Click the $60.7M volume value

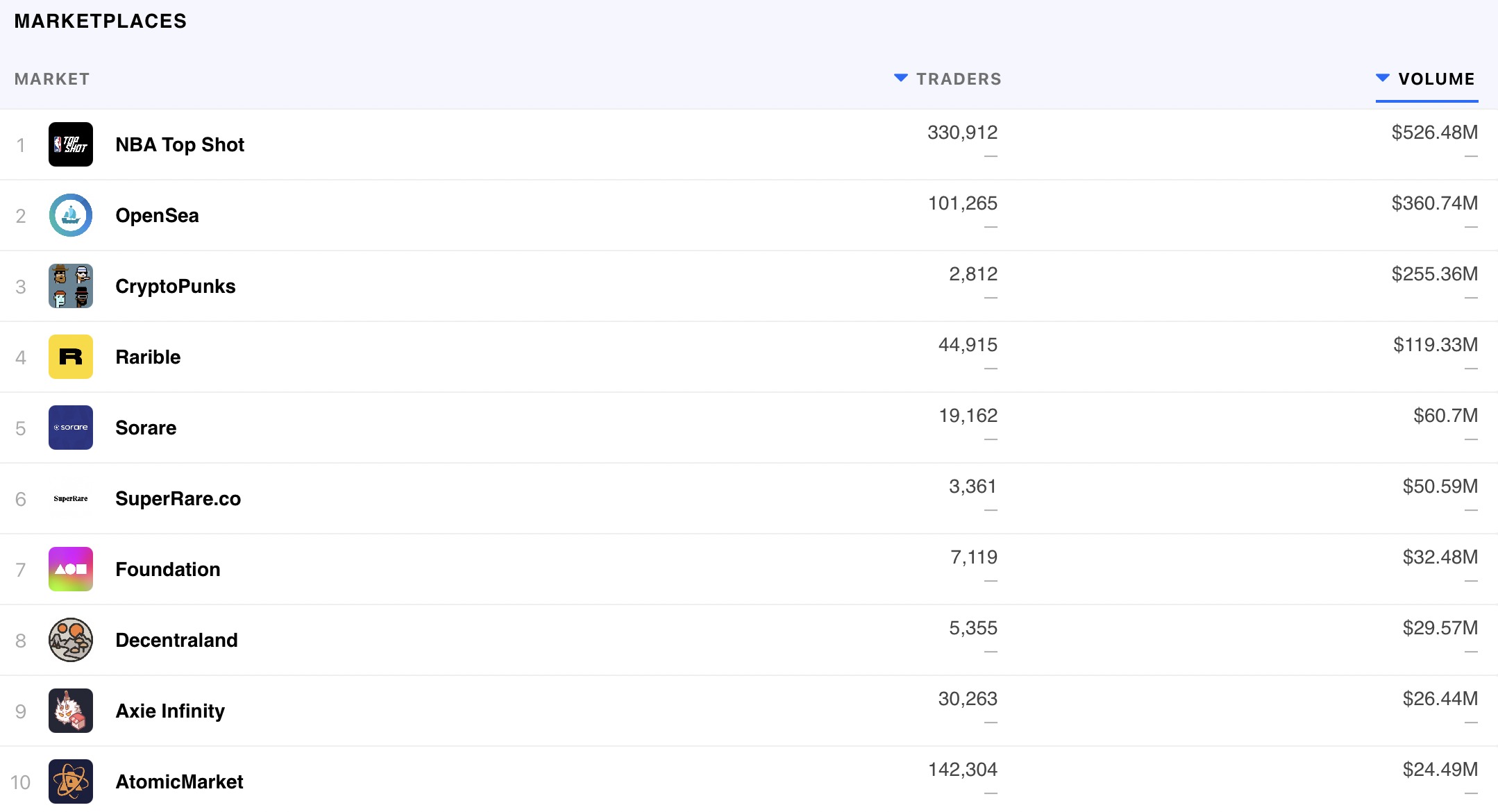click(x=1446, y=416)
